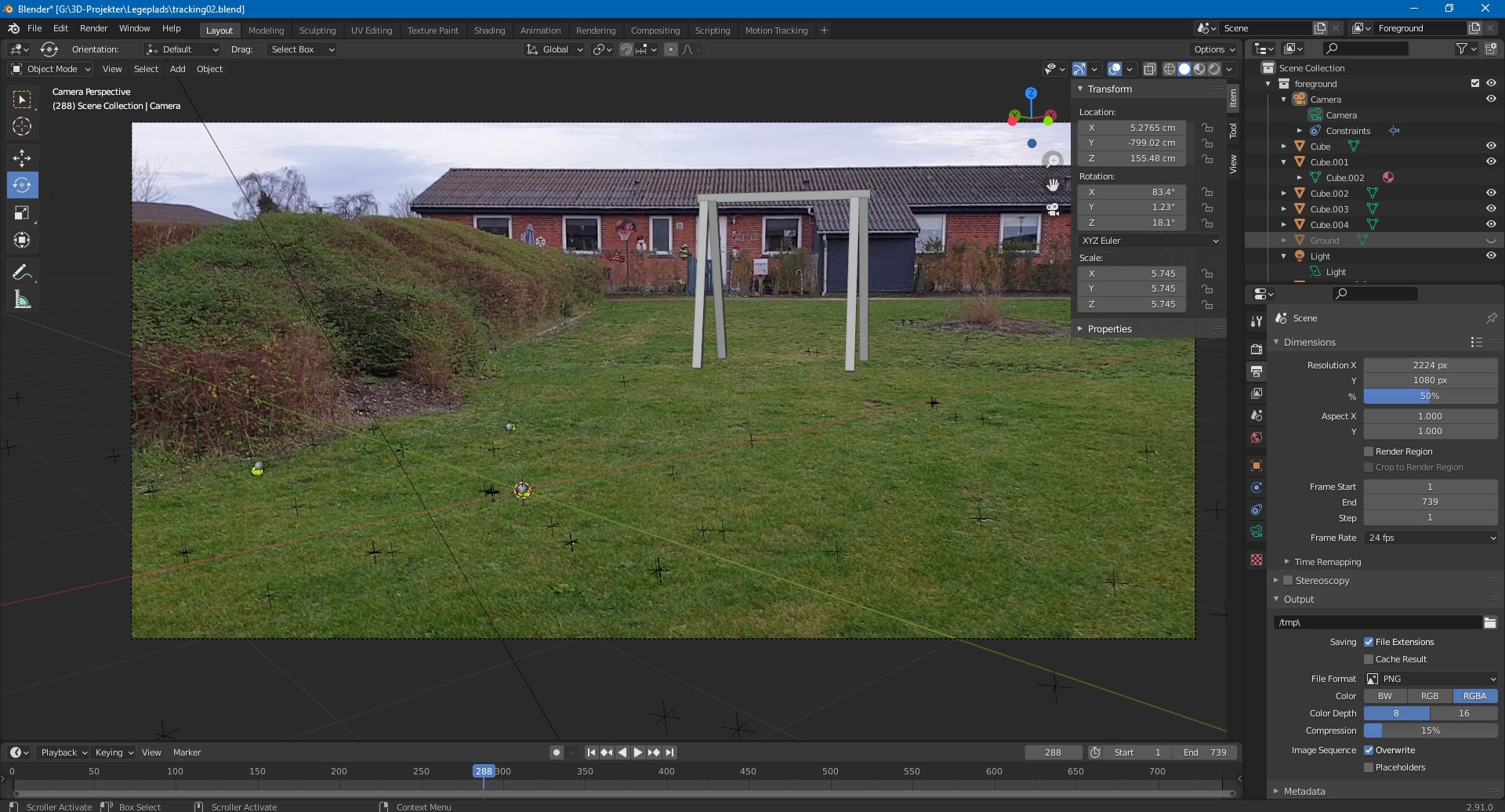Open the Tool properties tab icon
This screenshot has height=812, width=1505.
click(1257, 321)
